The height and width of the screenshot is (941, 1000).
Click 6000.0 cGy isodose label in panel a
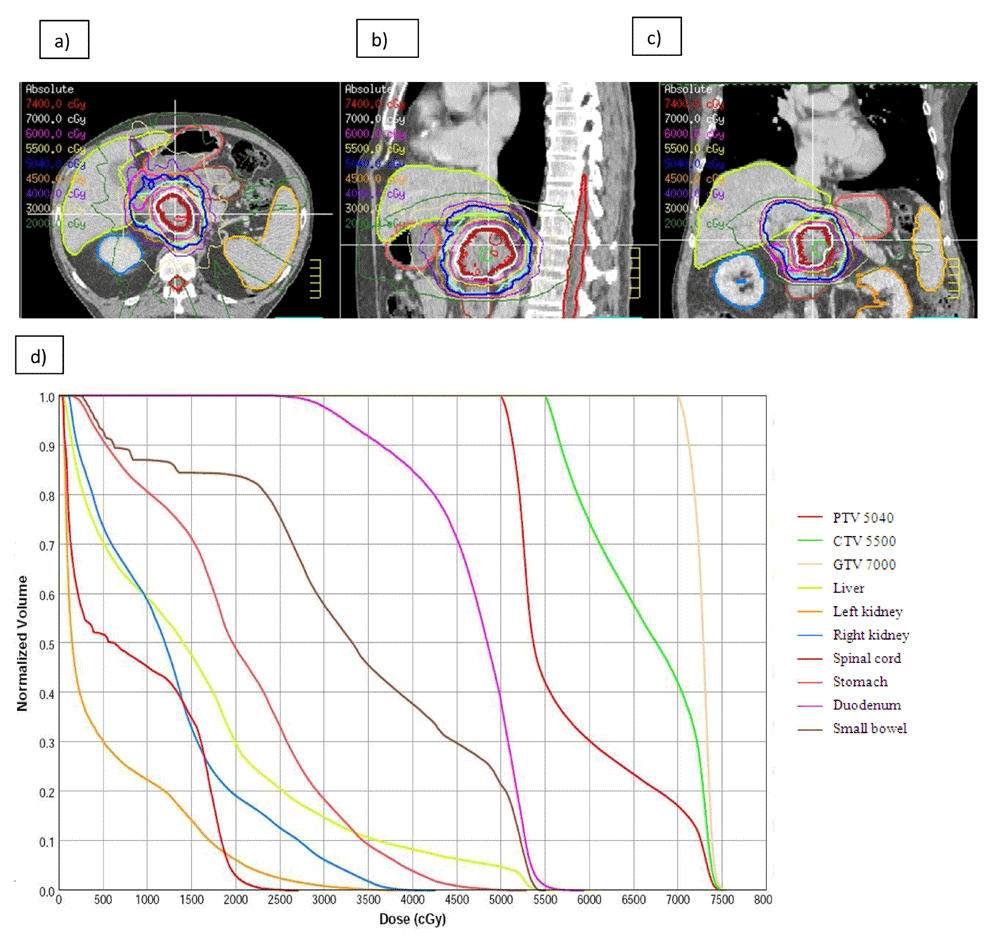(x=55, y=134)
